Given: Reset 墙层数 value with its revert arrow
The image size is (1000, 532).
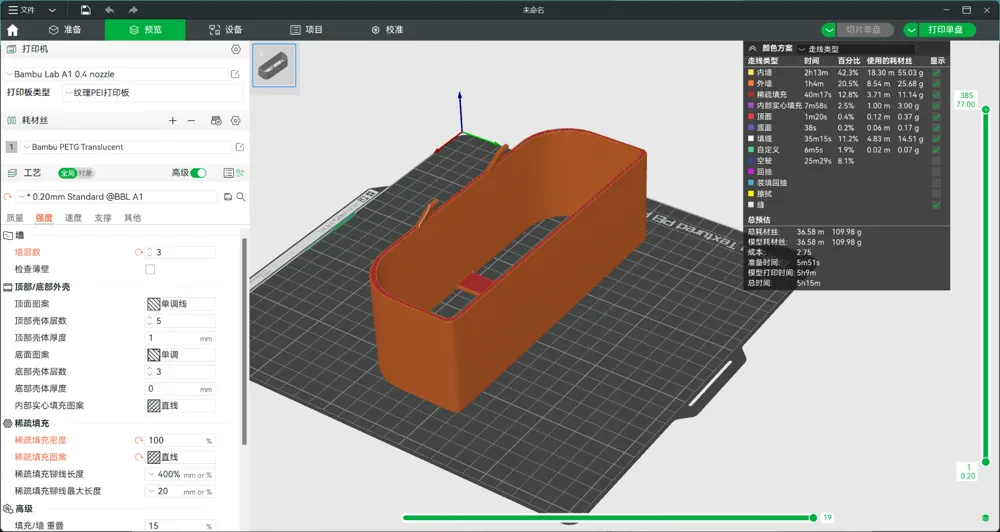Looking at the screenshot, I should 138,253.
